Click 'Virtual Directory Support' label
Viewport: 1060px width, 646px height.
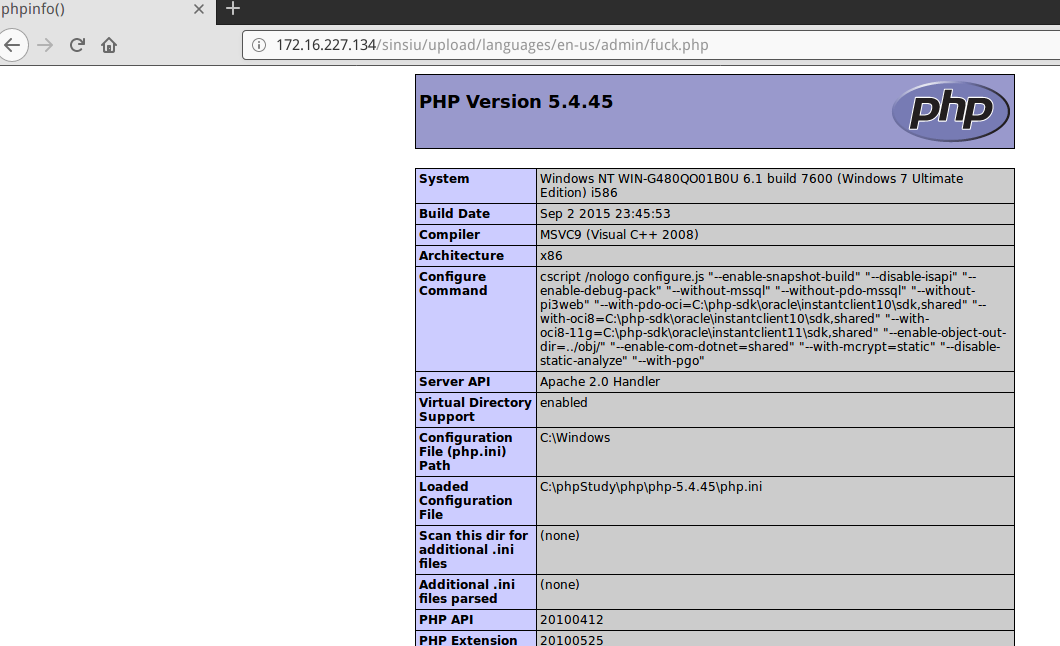click(x=475, y=409)
